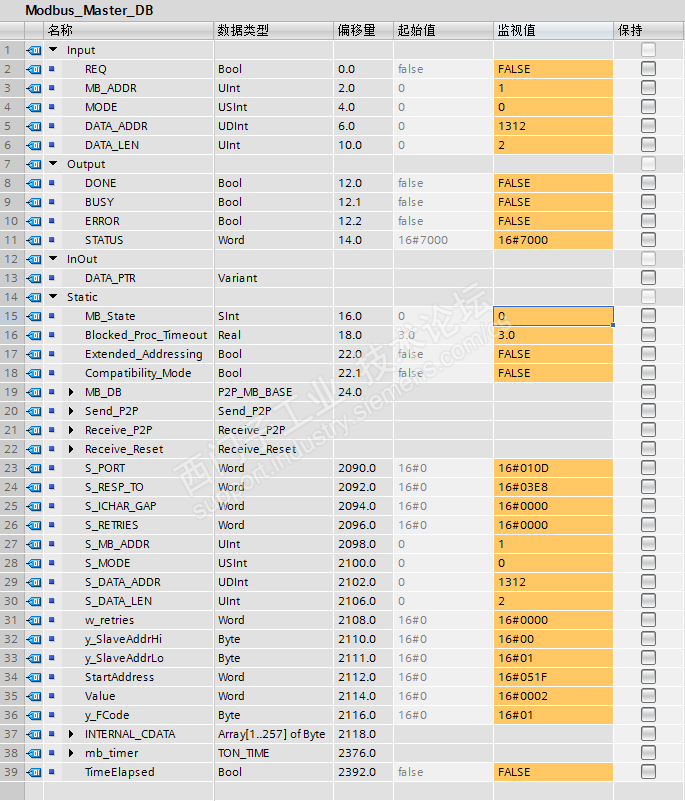Screen dimensions: 685x801
Task: Click the orange monitor value of S_PORT
Action: pos(553,468)
